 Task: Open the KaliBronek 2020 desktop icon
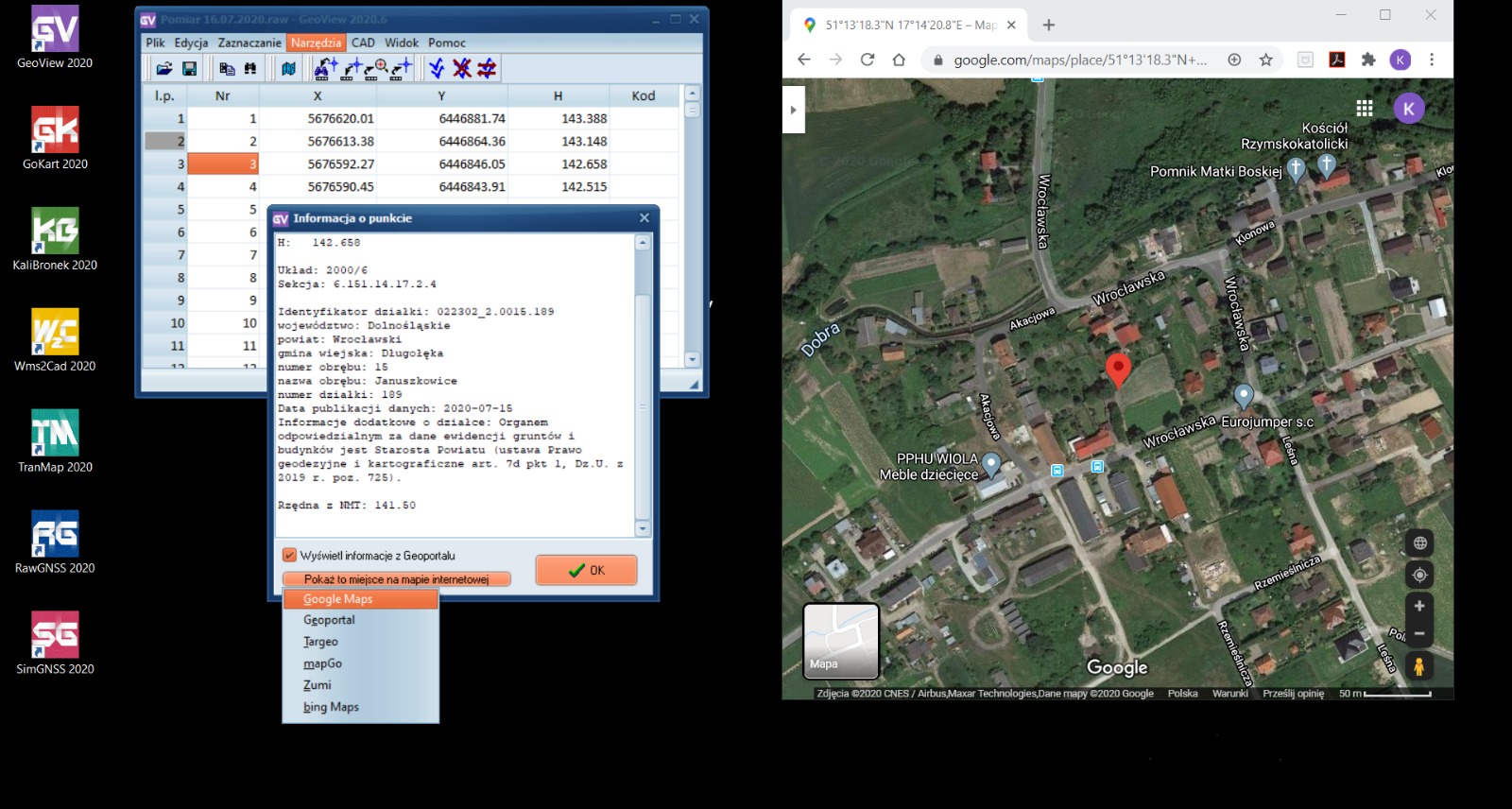(x=55, y=240)
